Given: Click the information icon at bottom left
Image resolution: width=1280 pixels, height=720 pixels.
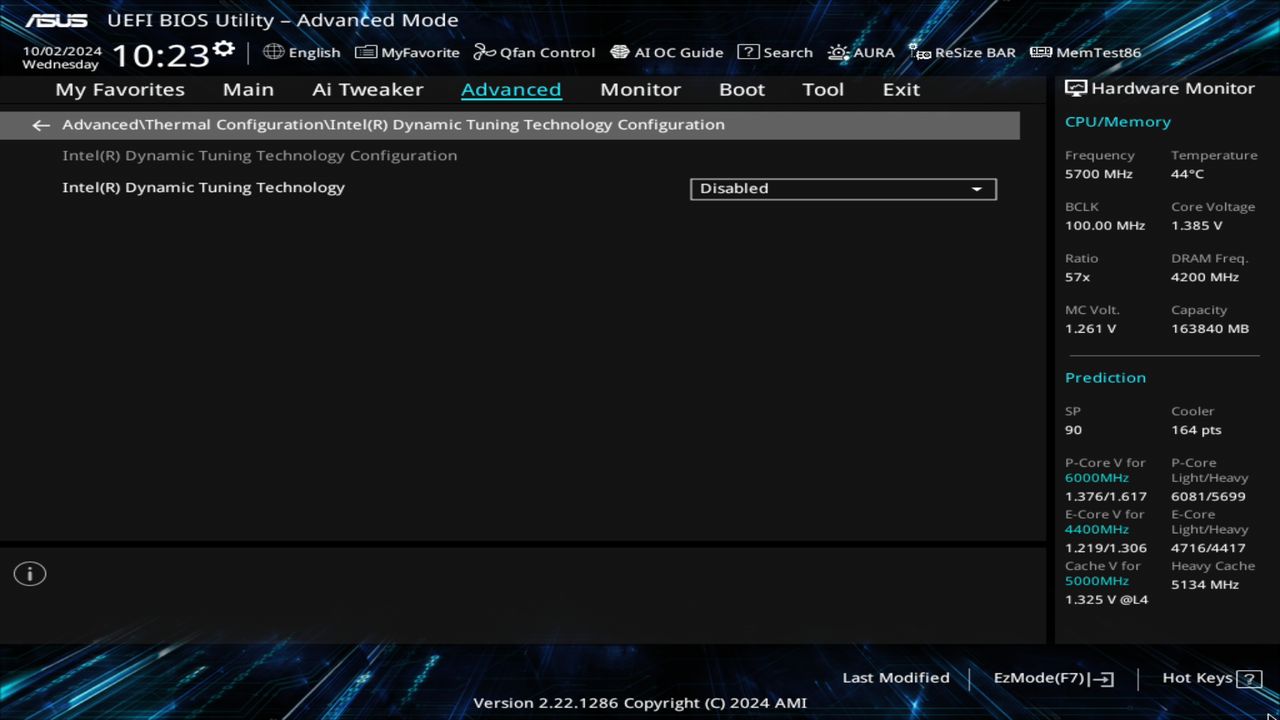Looking at the screenshot, I should 29,573.
